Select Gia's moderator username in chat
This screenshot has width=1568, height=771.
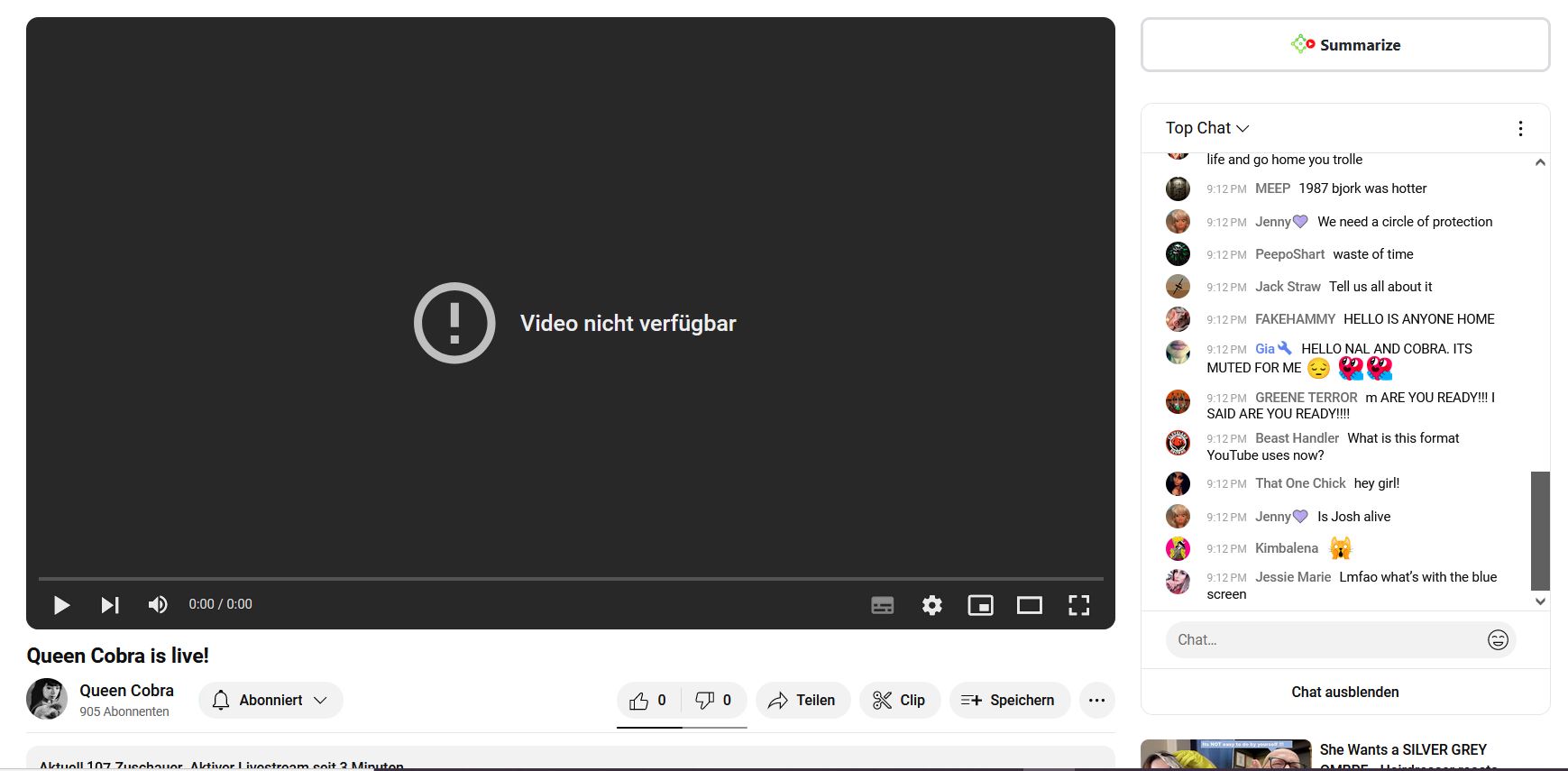pyautogui.click(x=1265, y=349)
